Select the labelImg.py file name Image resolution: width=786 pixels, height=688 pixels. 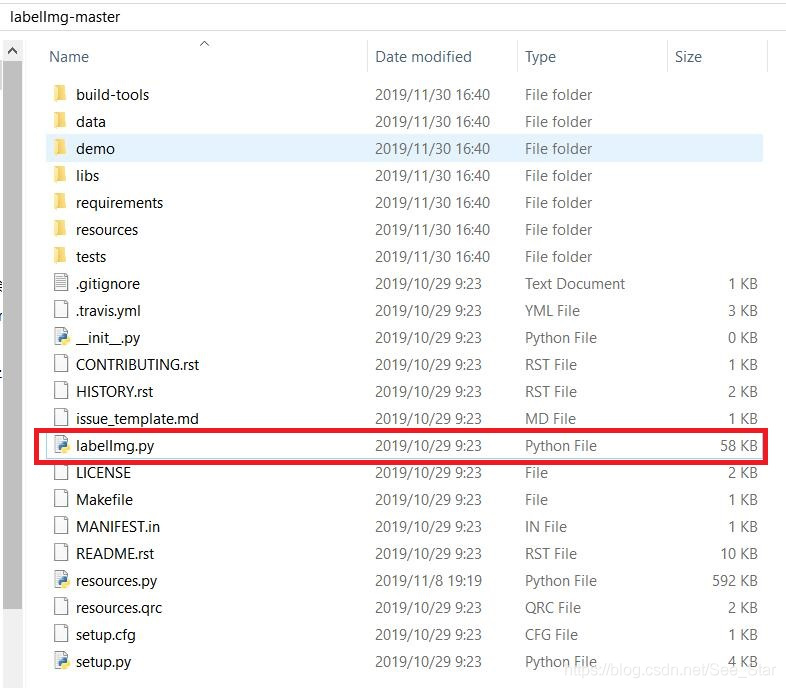tap(115, 446)
